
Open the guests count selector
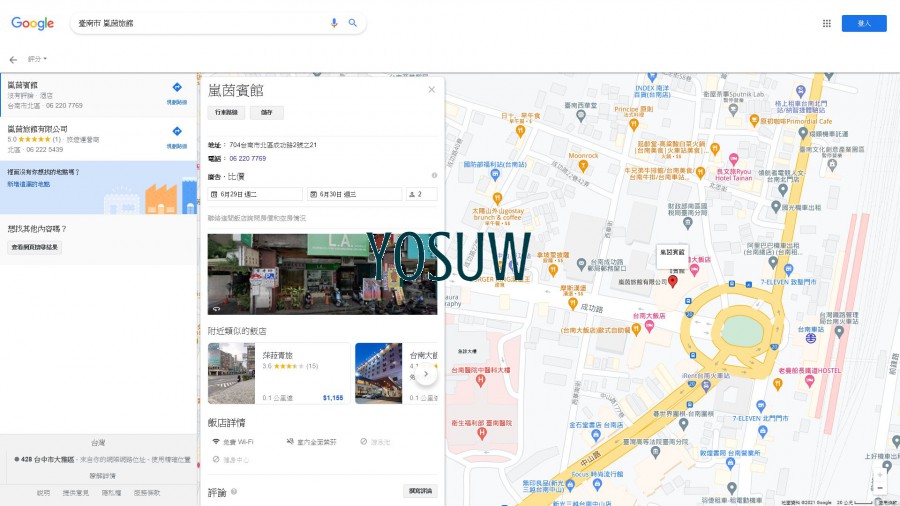(x=421, y=194)
